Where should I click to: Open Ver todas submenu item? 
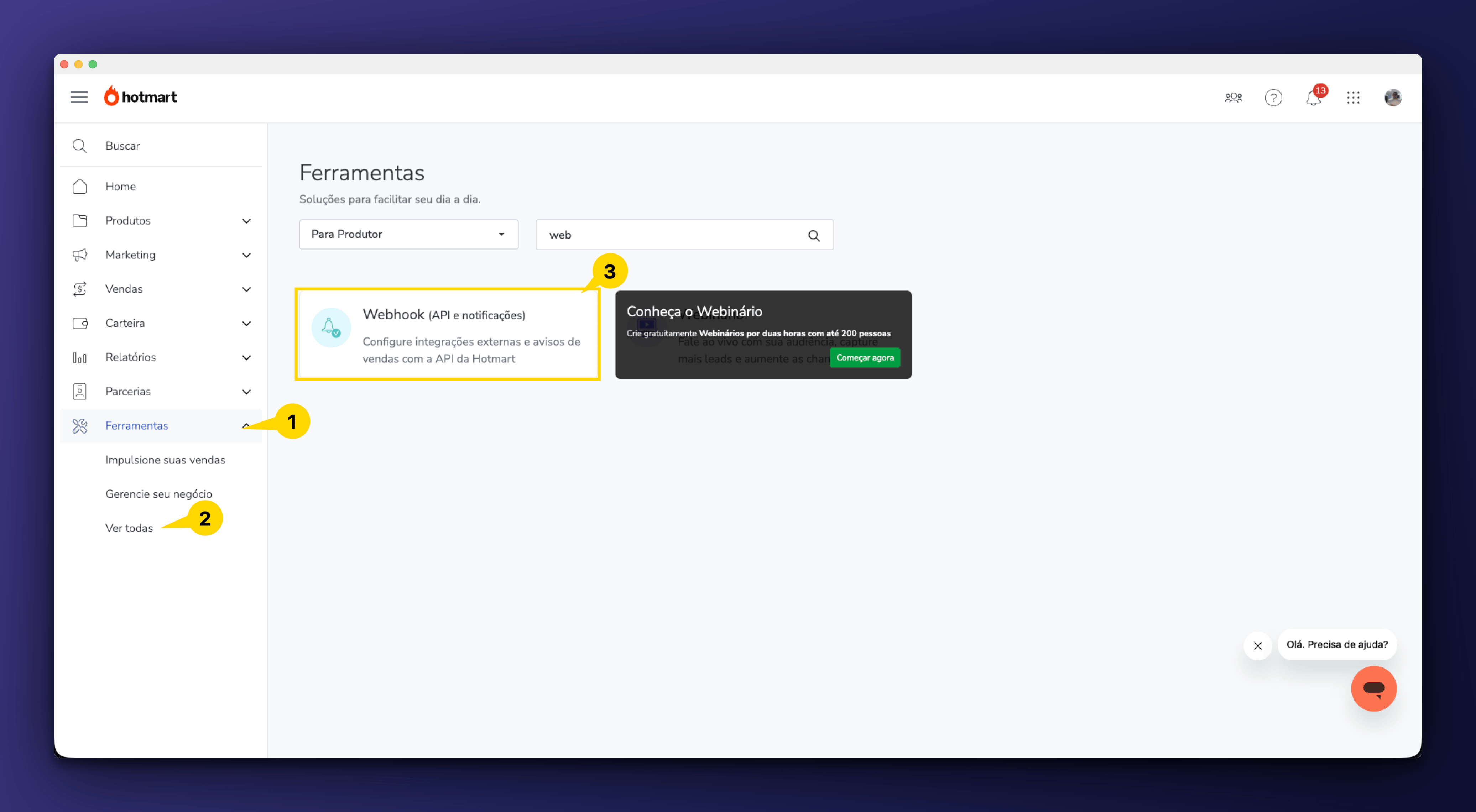(129, 528)
